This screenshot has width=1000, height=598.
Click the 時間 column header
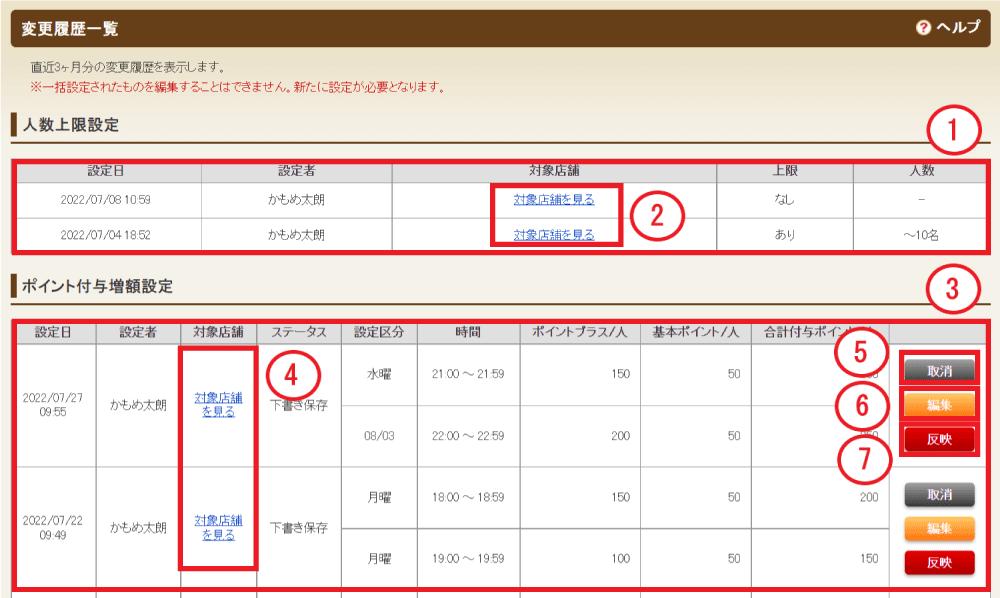(x=468, y=332)
